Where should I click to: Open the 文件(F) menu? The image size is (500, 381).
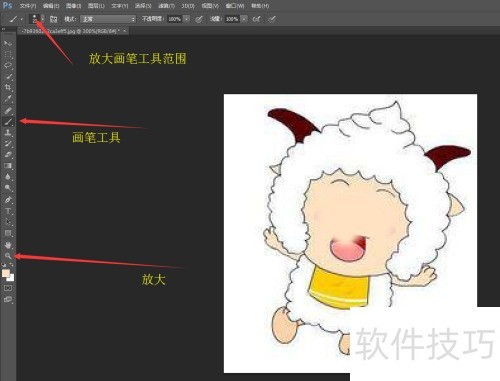28,6
